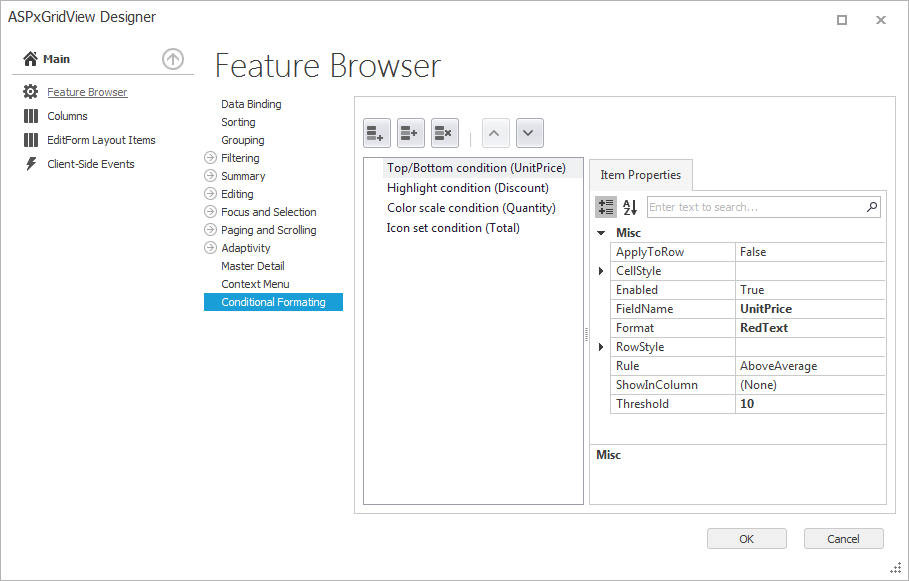Click the ApplyToRow property name
Viewport: 909px width, 581px height.
point(650,252)
